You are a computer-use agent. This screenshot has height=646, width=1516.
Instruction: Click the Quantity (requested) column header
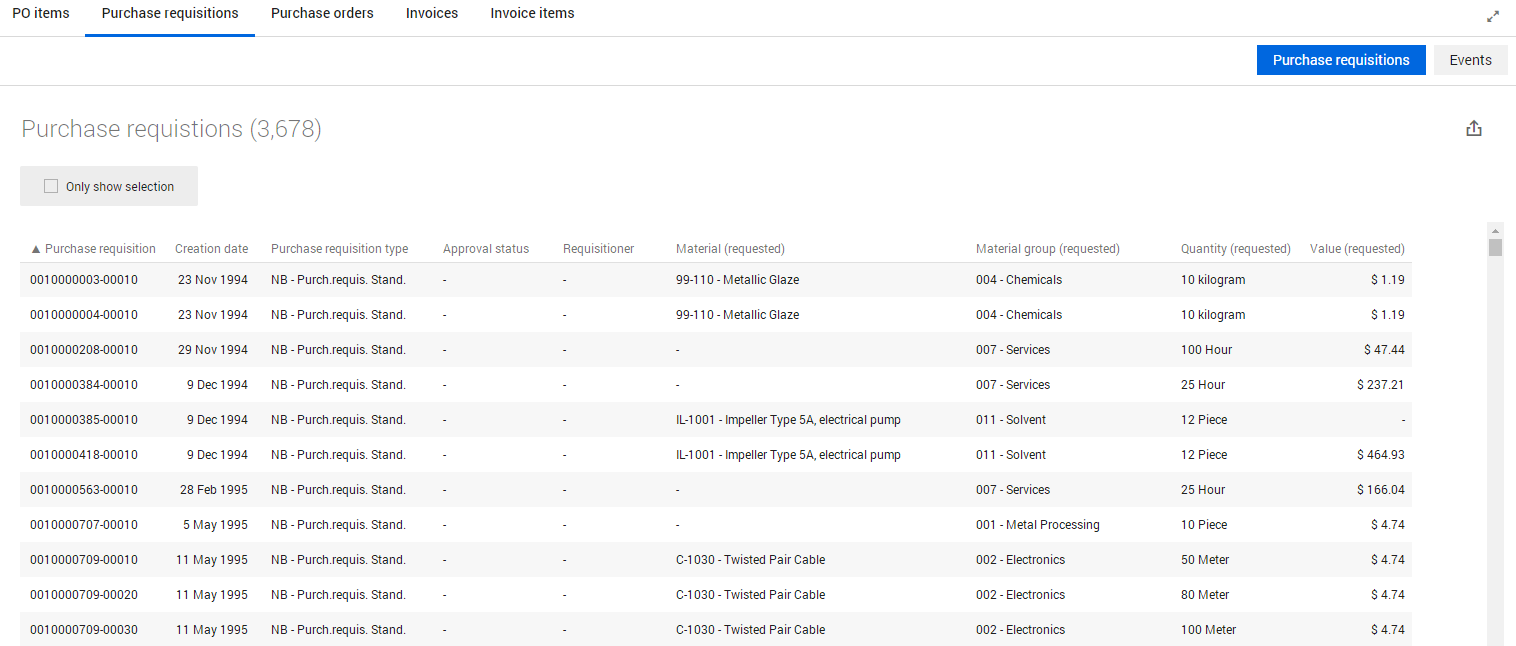coord(1235,249)
